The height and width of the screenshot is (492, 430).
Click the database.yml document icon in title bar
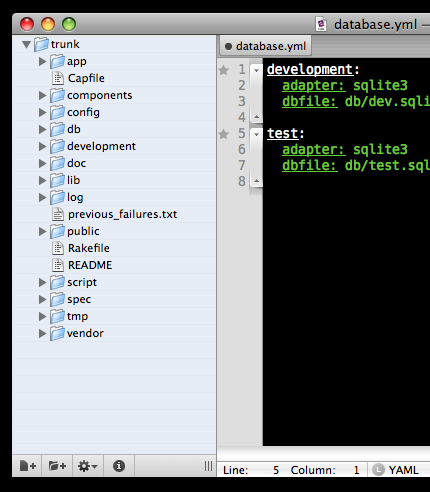click(x=321, y=24)
